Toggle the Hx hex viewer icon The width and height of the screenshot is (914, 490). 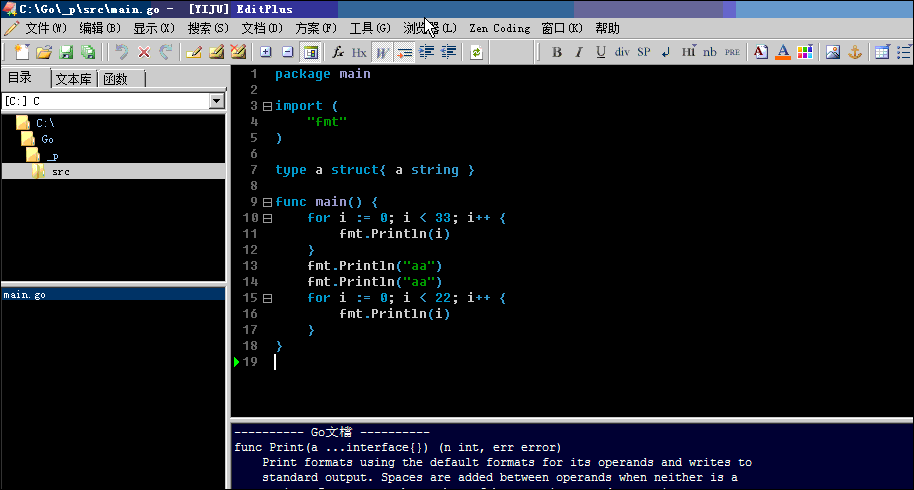[x=359, y=52]
